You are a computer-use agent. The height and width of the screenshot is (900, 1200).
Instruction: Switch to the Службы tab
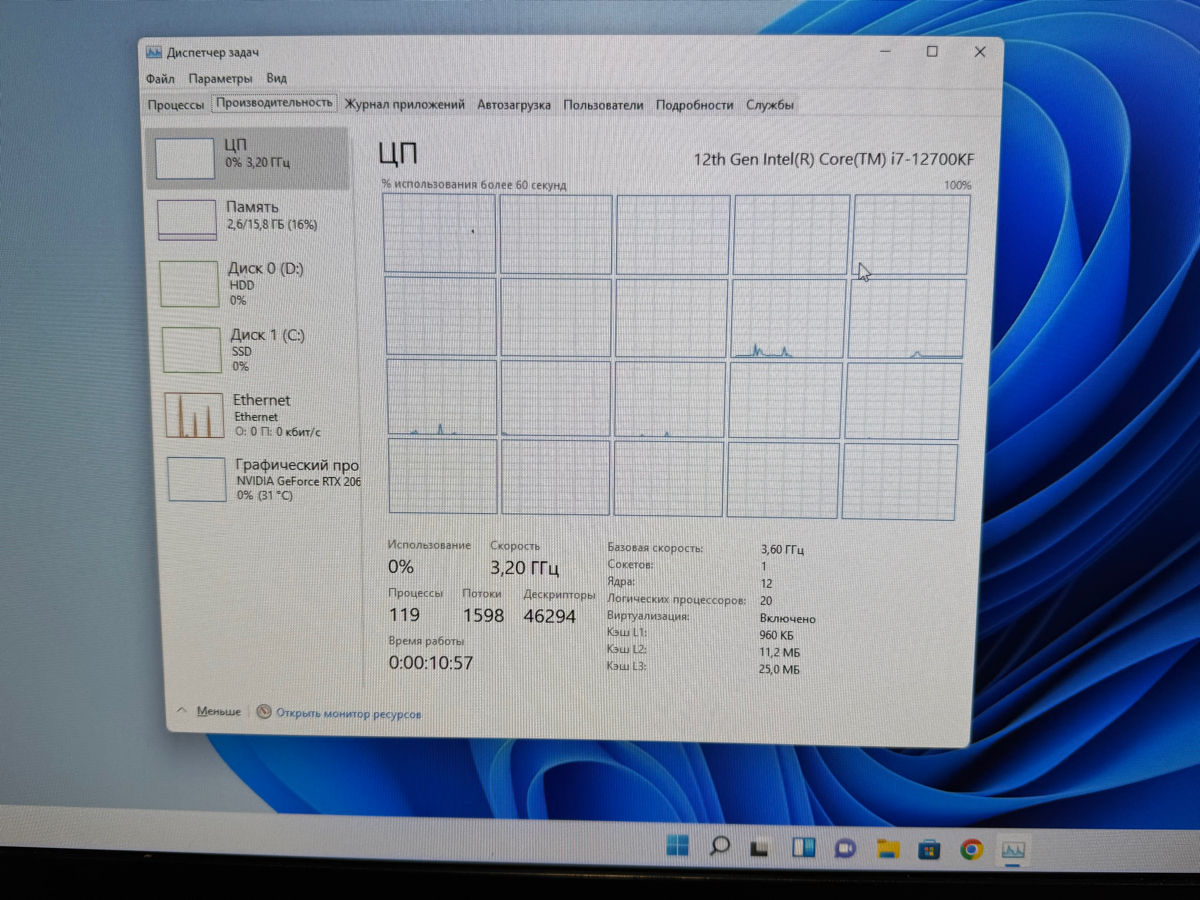tap(770, 104)
